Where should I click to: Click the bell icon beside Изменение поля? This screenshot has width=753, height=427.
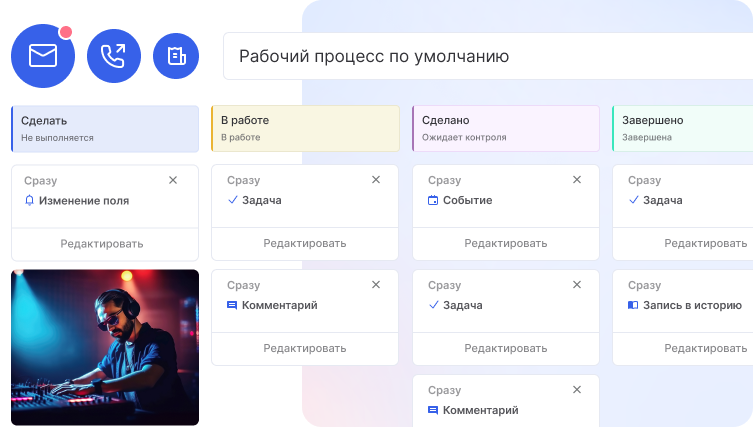click(29, 200)
